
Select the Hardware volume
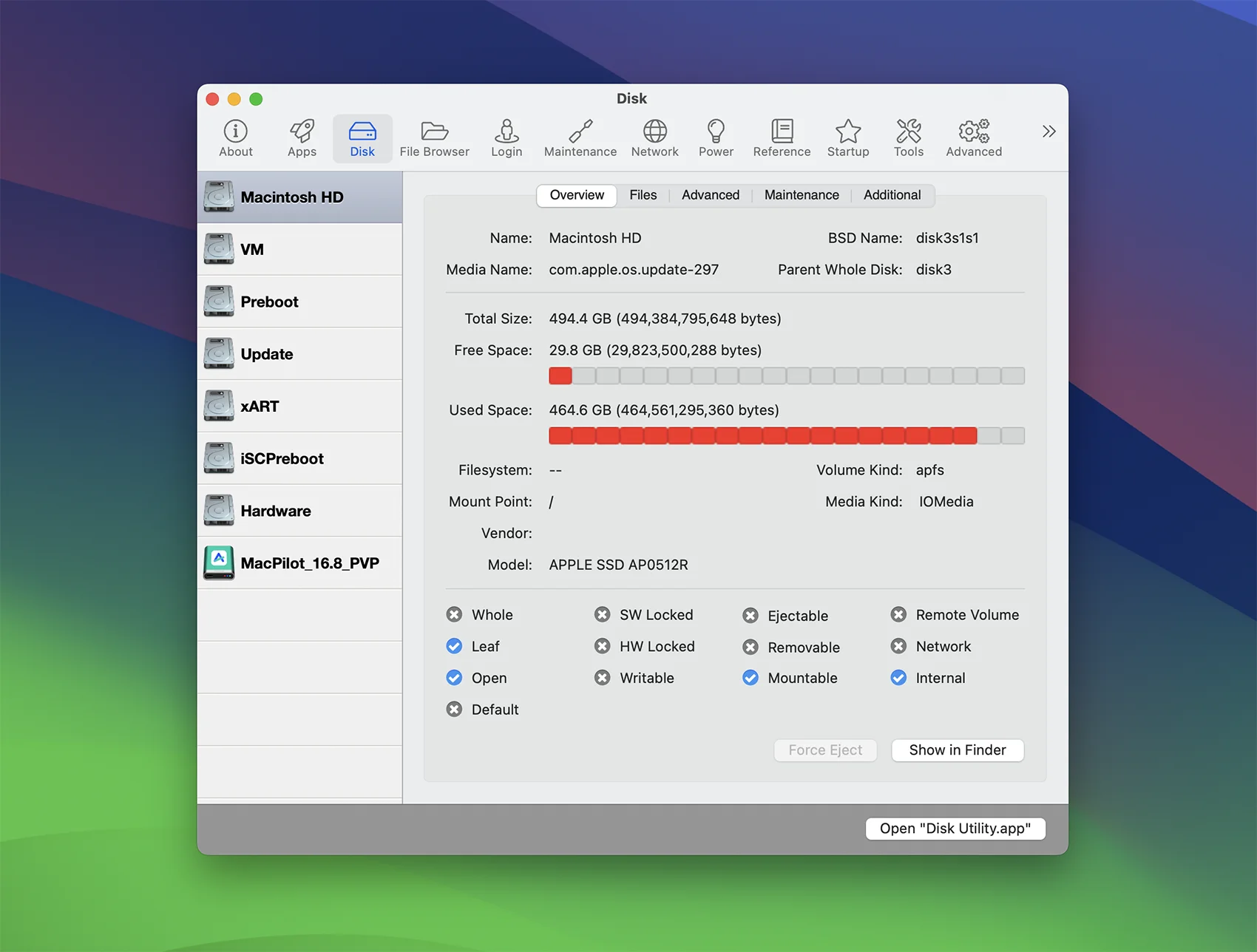(x=299, y=511)
